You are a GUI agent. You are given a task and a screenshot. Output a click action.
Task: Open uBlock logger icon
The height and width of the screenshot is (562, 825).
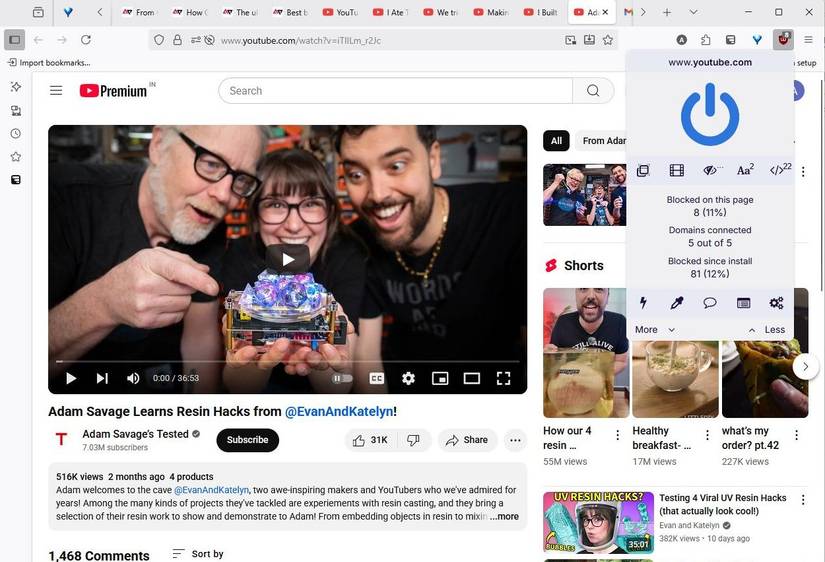tap(743, 303)
